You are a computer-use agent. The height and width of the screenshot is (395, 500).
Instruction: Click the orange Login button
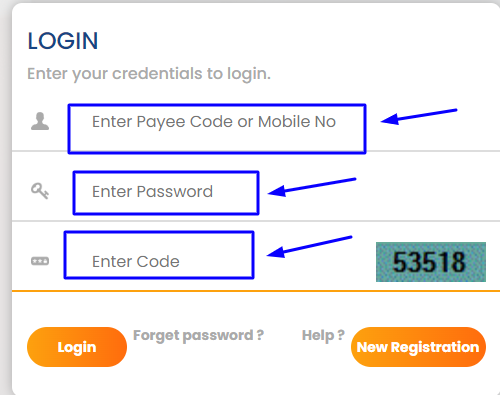[77, 347]
